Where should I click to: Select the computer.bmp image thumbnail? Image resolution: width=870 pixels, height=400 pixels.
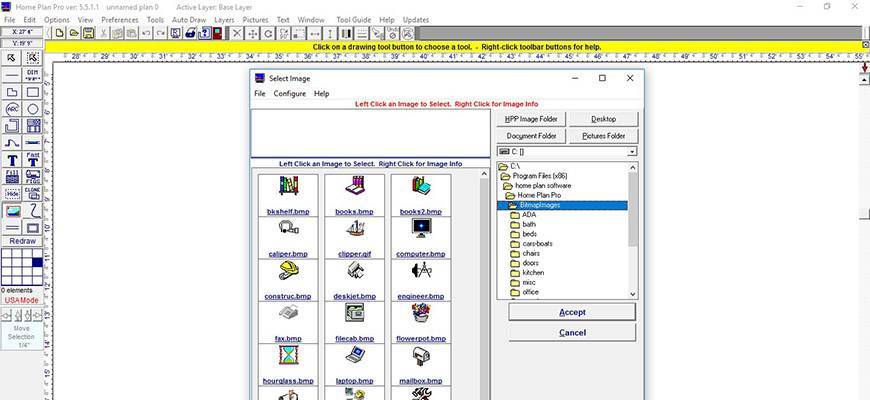coord(420,230)
